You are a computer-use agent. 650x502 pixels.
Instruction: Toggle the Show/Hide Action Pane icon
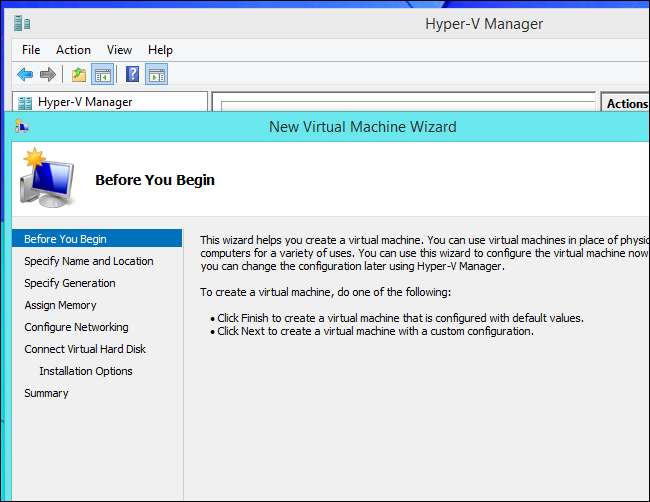[x=156, y=74]
